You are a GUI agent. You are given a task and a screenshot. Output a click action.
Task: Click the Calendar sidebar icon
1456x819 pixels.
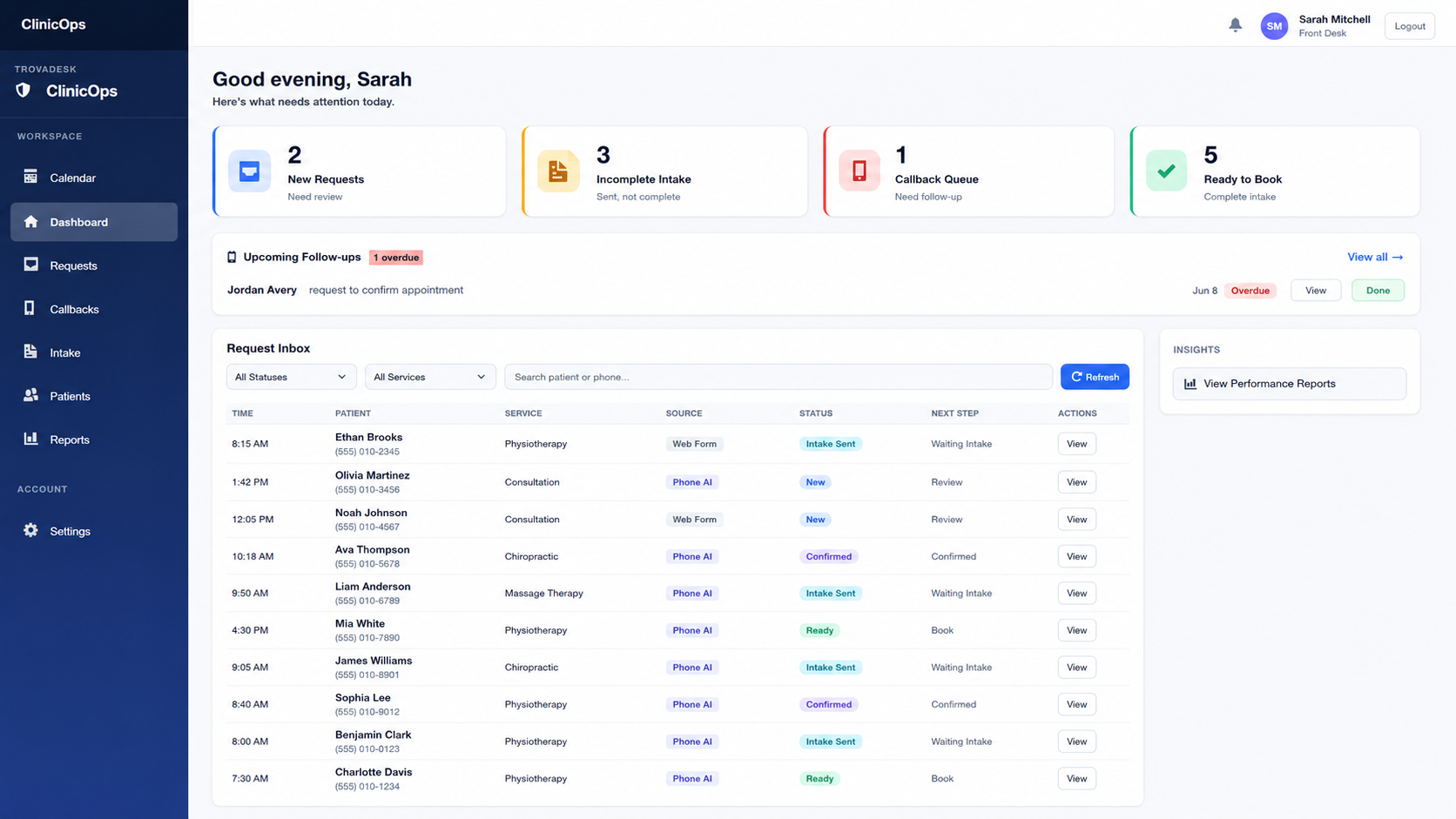tap(30, 177)
